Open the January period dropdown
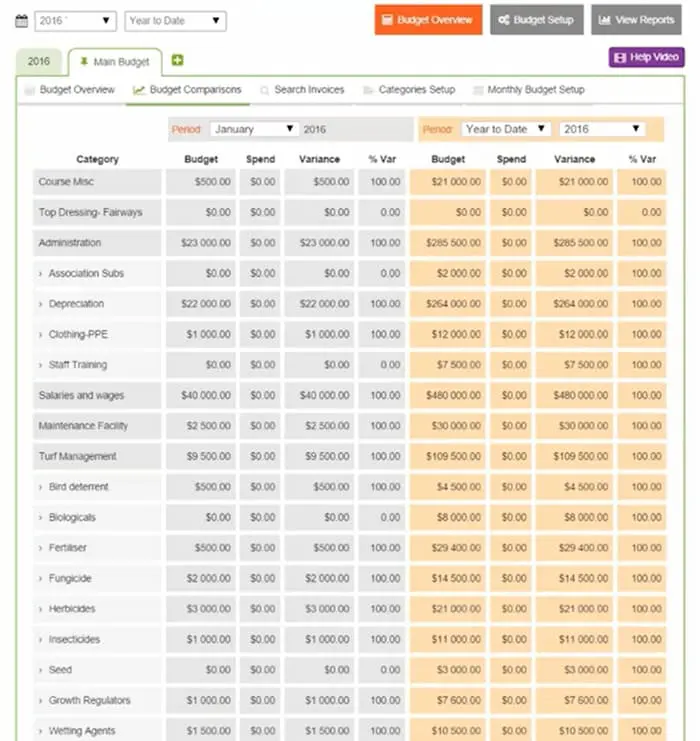 click(254, 129)
